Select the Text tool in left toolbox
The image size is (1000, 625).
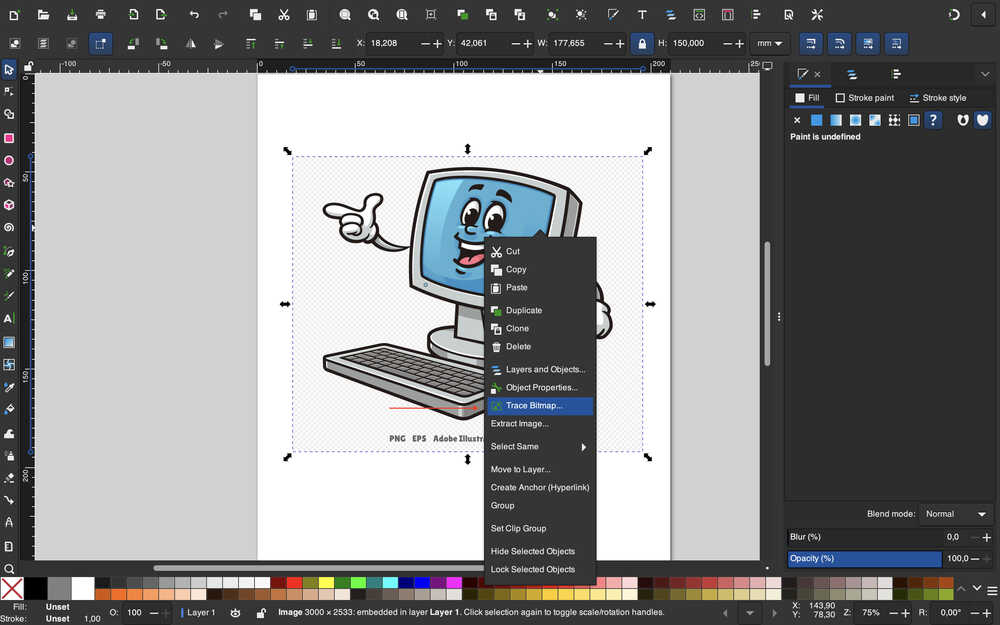point(9,319)
